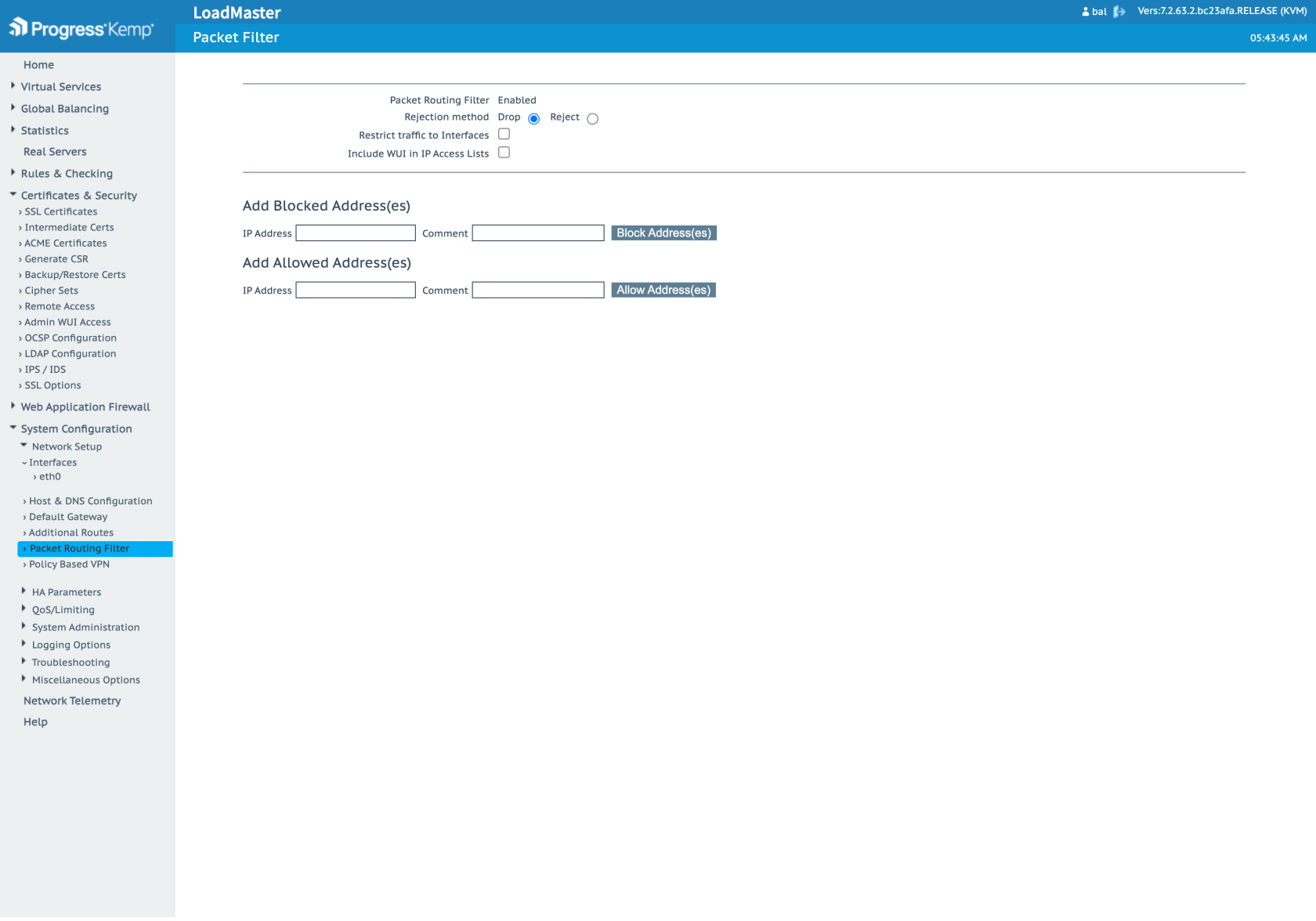Image resolution: width=1316 pixels, height=921 pixels.
Task: Focus the blocked IP Address field
Action: [356, 233]
